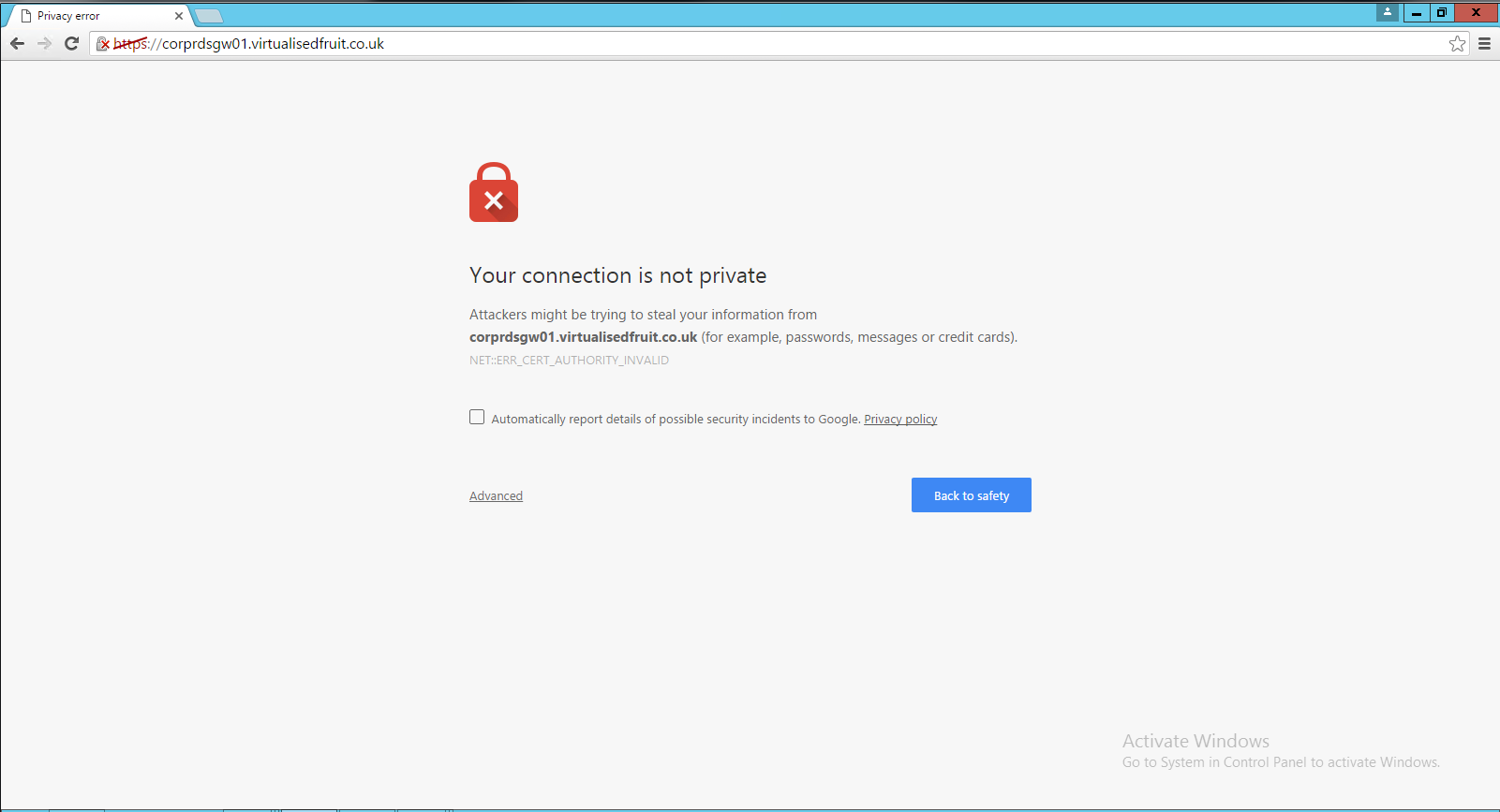
Task: Click the broken HTTPS lock icon
Action: 103,44
